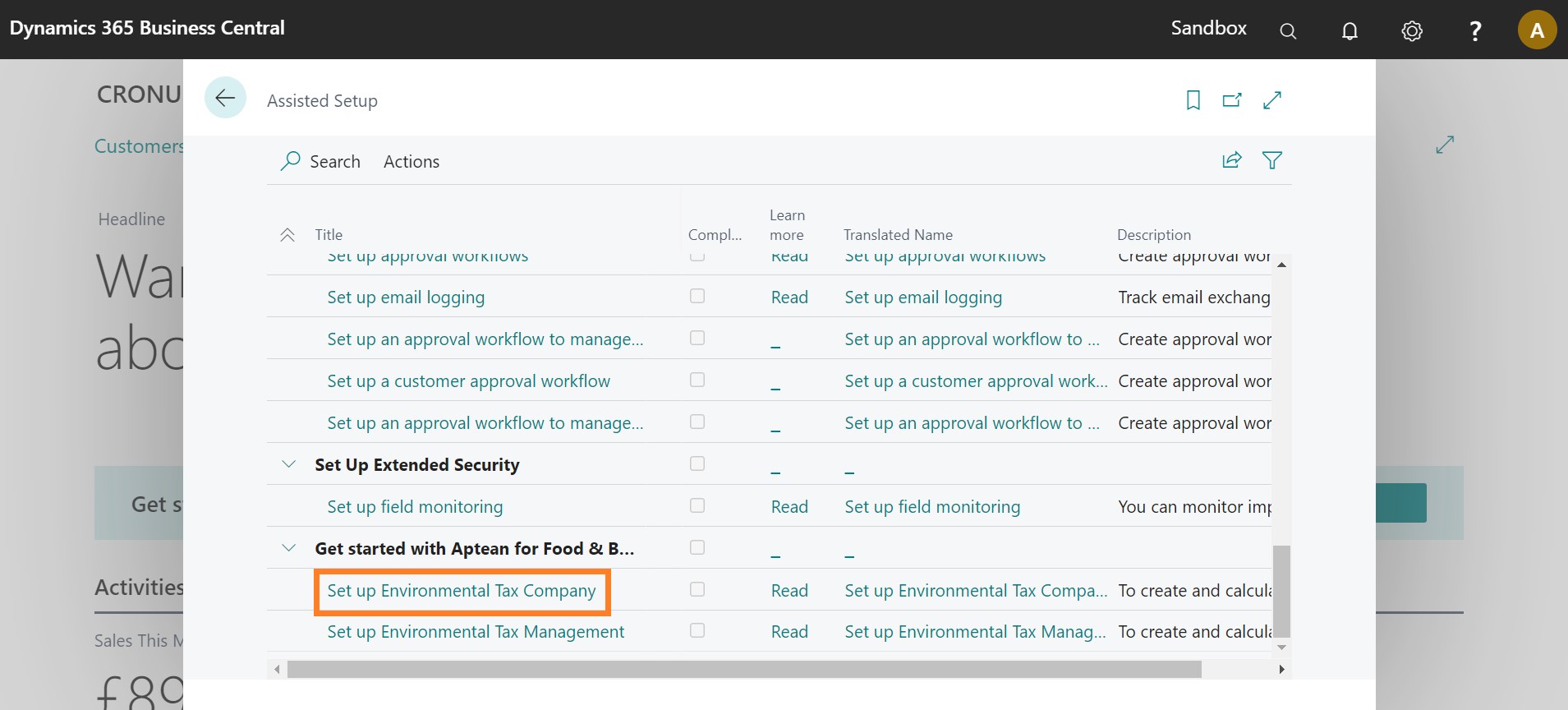Screen dimensions: 1568x710
Task: Collapse the Set Up Extended Security group
Action: click(x=288, y=464)
